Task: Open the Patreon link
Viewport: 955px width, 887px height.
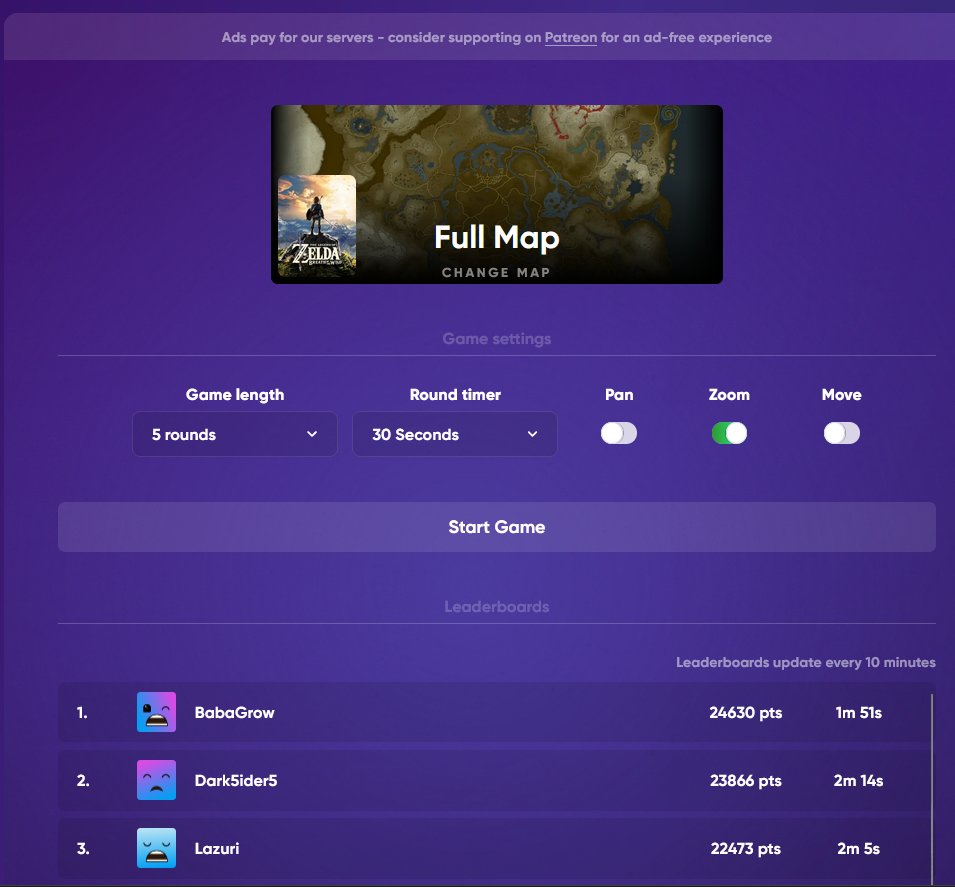Action: point(571,38)
